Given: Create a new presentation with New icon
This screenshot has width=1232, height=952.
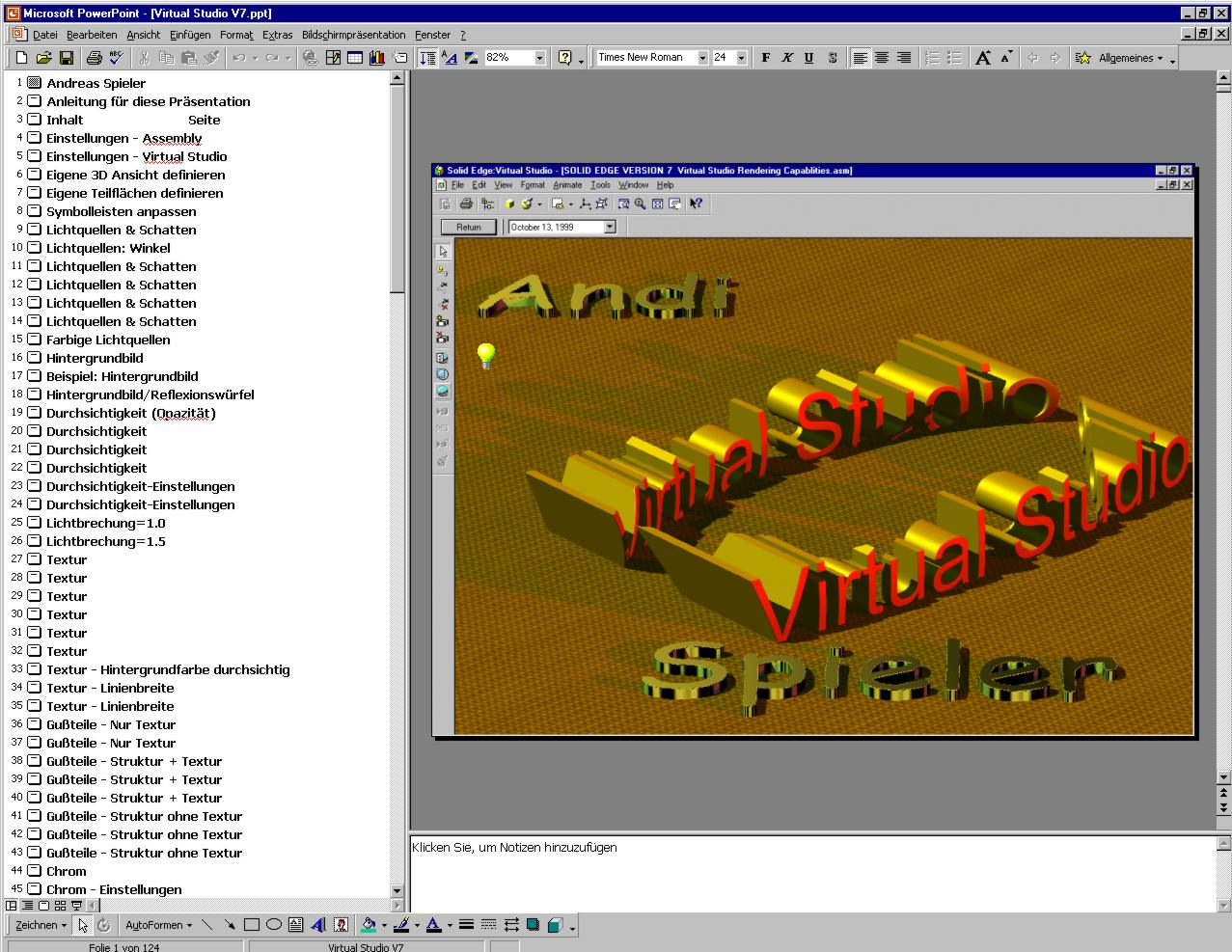Looking at the screenshot, I should coord(21,58).
